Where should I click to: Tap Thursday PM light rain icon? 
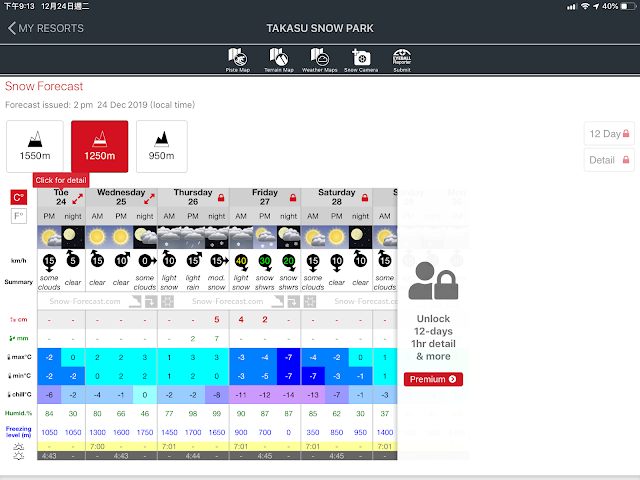(x=193, y=237)
